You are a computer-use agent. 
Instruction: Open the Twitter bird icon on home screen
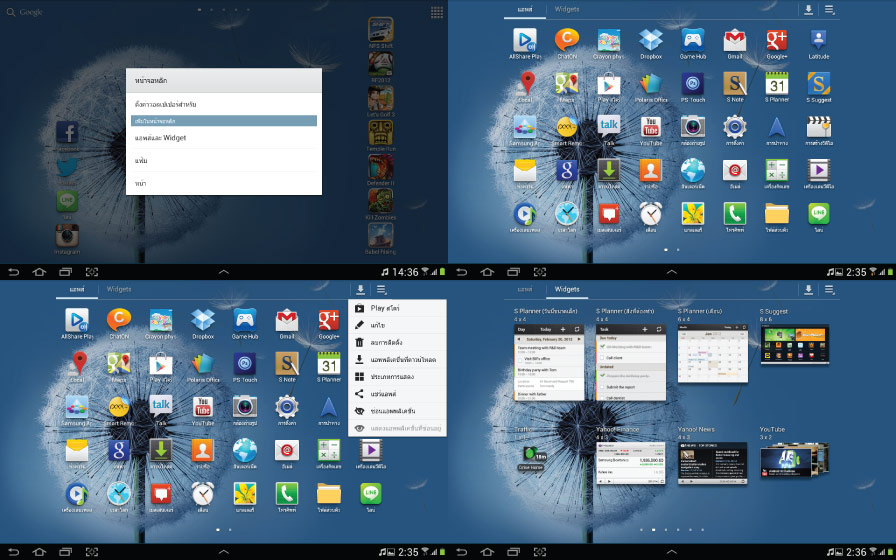[x=67, y=167]
